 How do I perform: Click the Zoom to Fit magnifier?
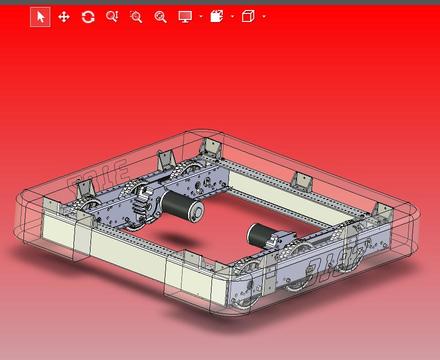160,17
